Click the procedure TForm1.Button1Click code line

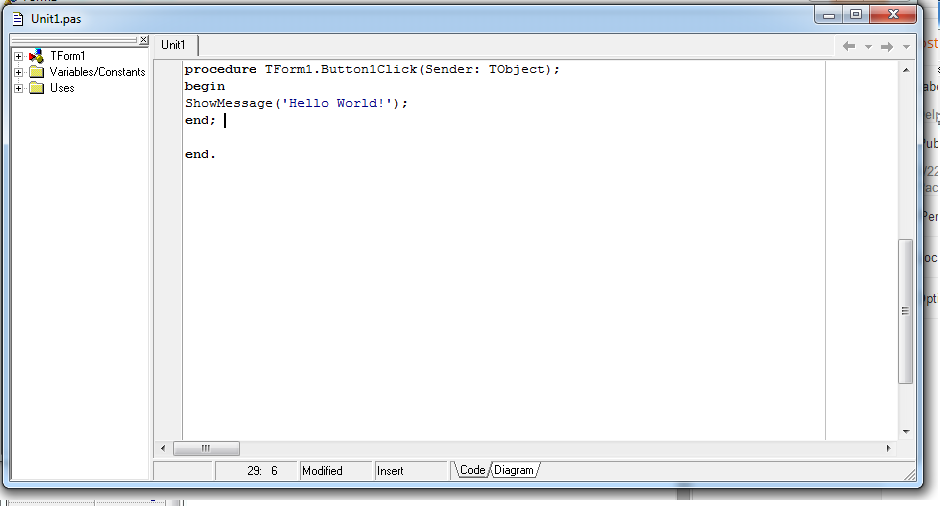372,70
